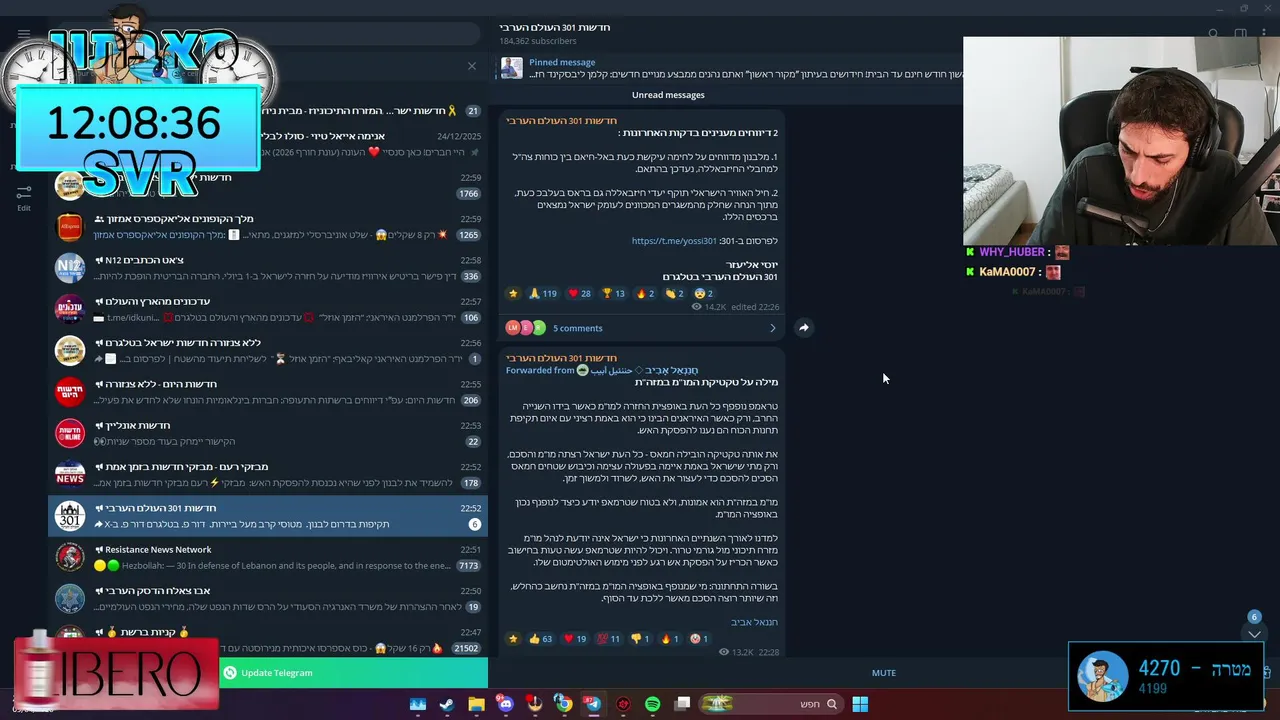Screen dimensions: 1280x720
Task: Click the Resistance News Network avatar
Action: 69,557
